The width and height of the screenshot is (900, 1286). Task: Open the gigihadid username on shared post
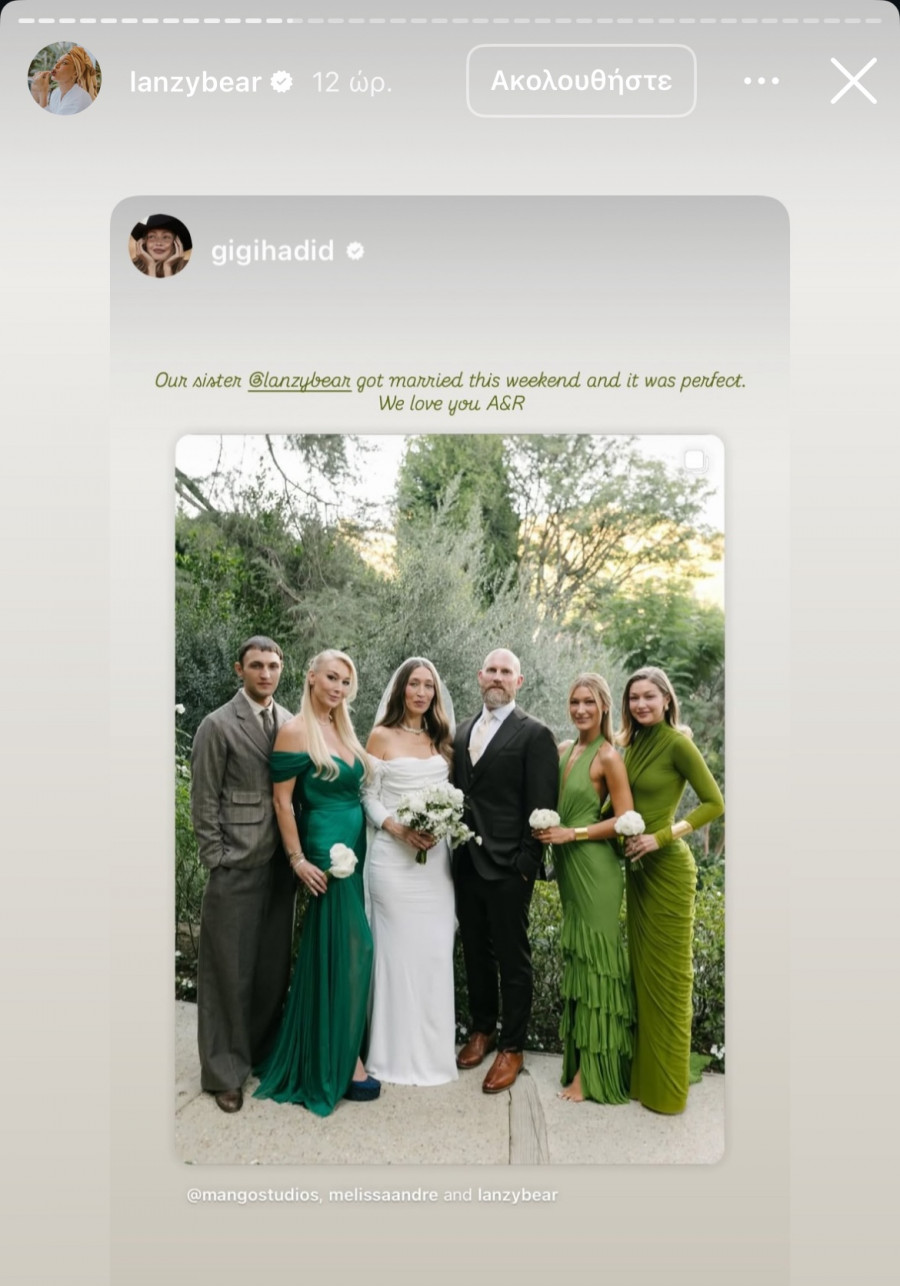tap(272, 252)
